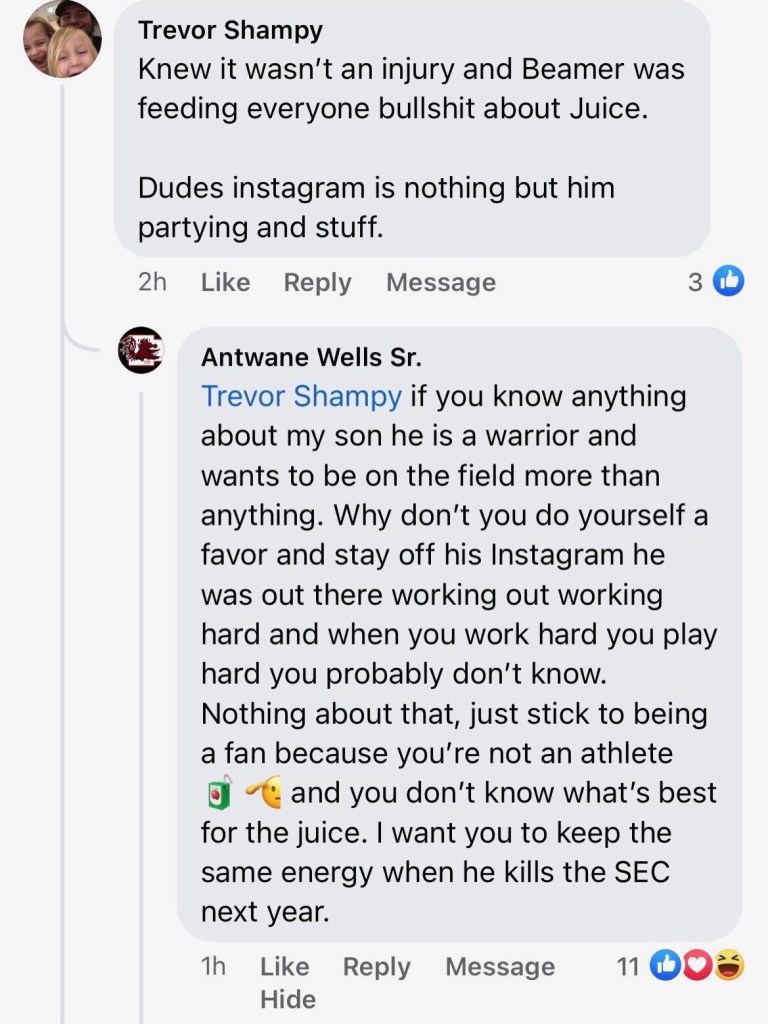View the 11 reactions count on reply
This screenshot has width=768, height=1024.
click(x=628, y=967)
